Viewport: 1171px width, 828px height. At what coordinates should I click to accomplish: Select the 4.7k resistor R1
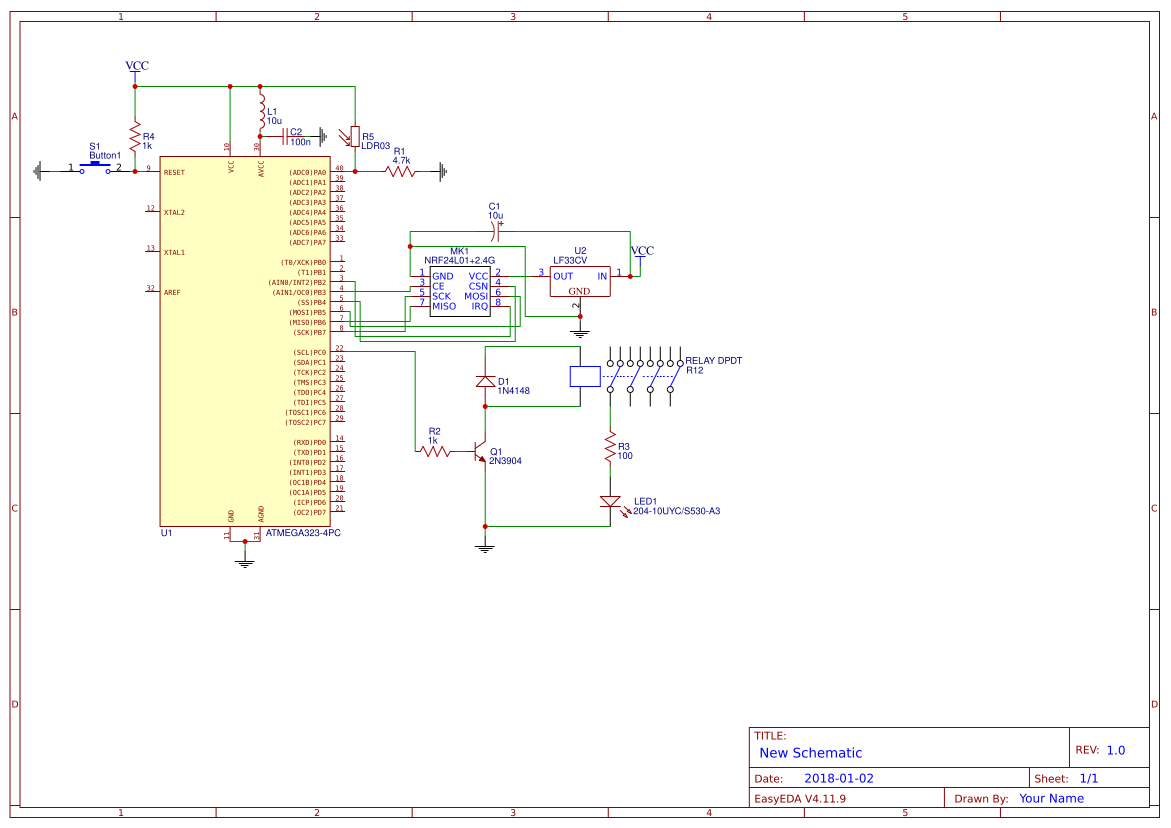tap(398, 169)
